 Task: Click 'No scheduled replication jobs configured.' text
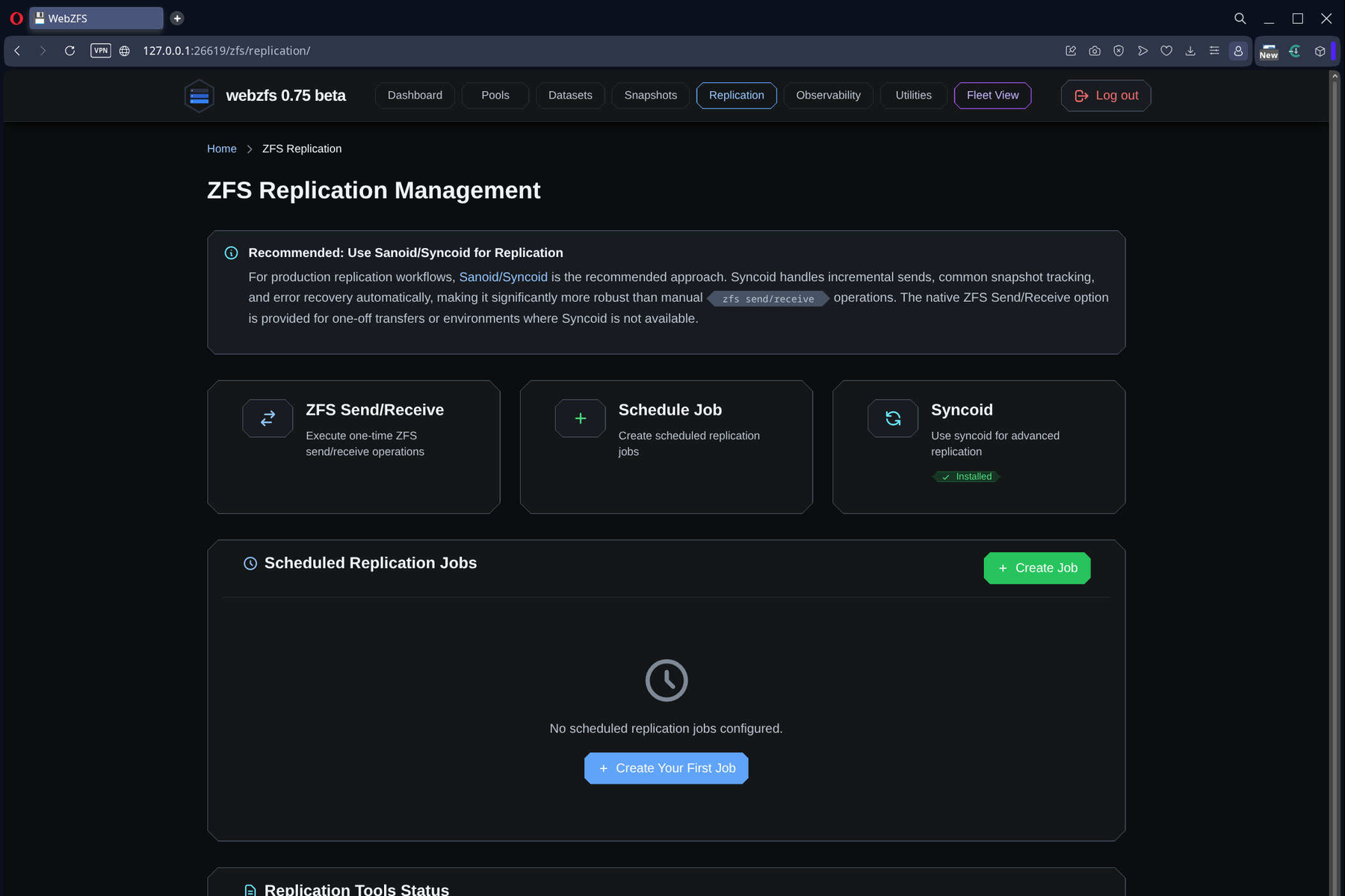click(667, 729)
